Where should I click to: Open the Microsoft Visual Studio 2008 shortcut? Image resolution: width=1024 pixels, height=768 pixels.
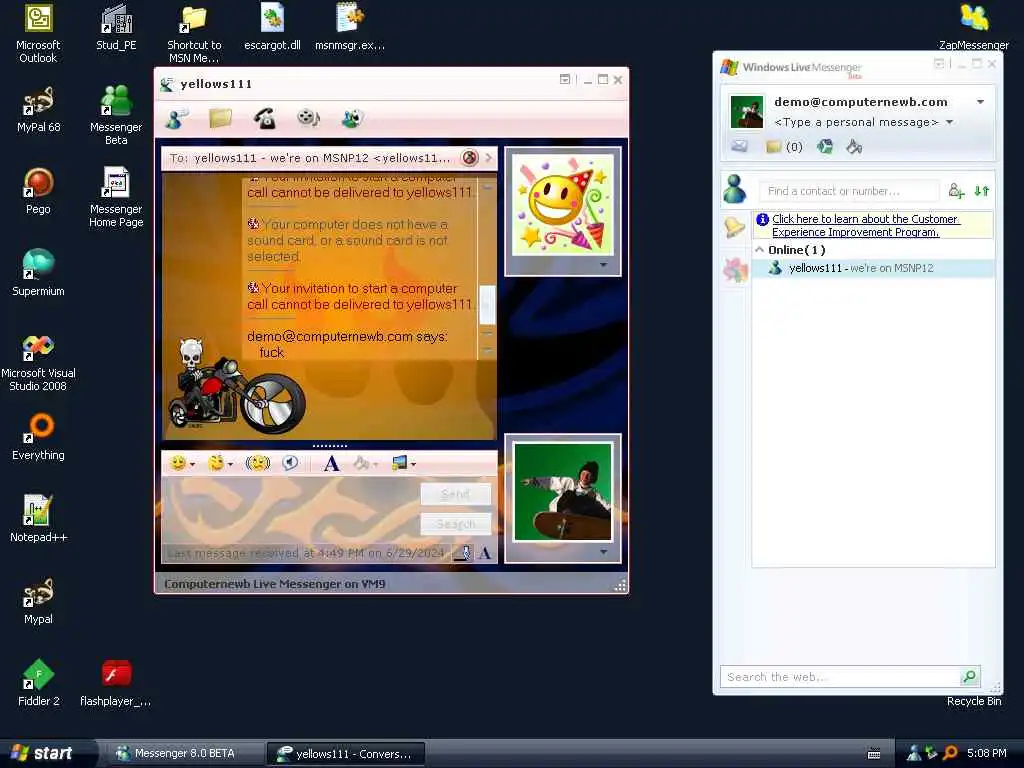pyautogui.click(x=38, y=363)
